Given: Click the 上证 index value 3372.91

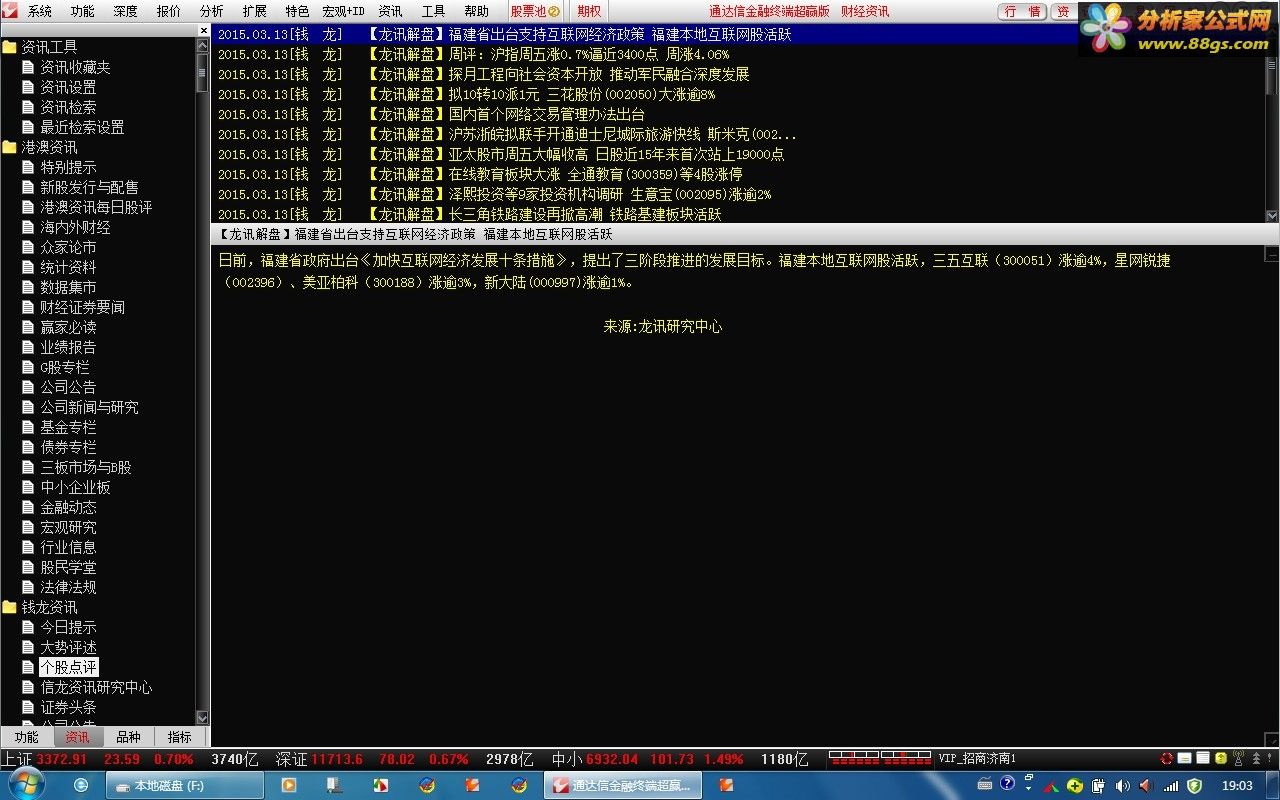Looking at the screenshot, I should tap(62, 759).
